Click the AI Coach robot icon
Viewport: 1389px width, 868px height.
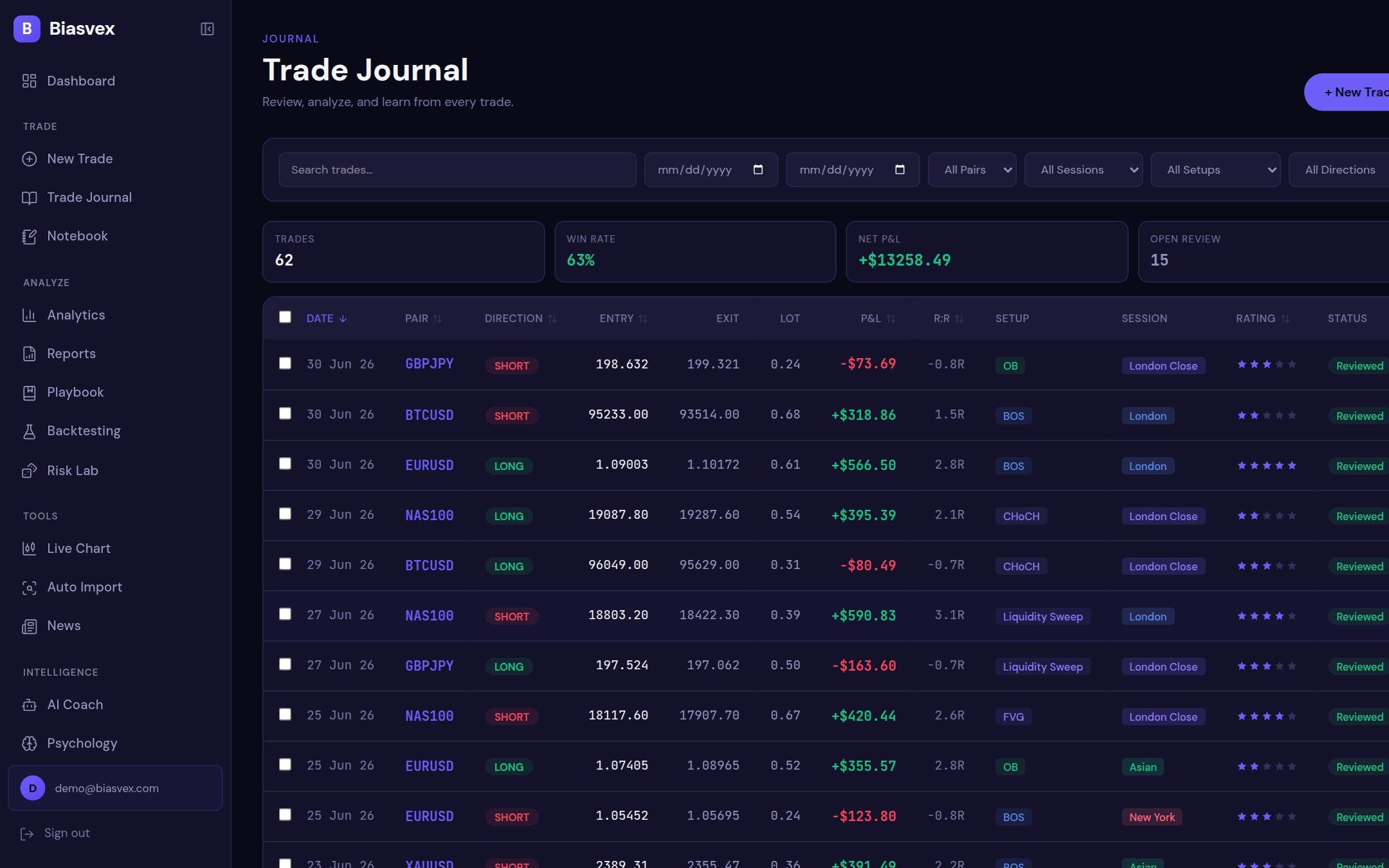(x=30, y=705)
